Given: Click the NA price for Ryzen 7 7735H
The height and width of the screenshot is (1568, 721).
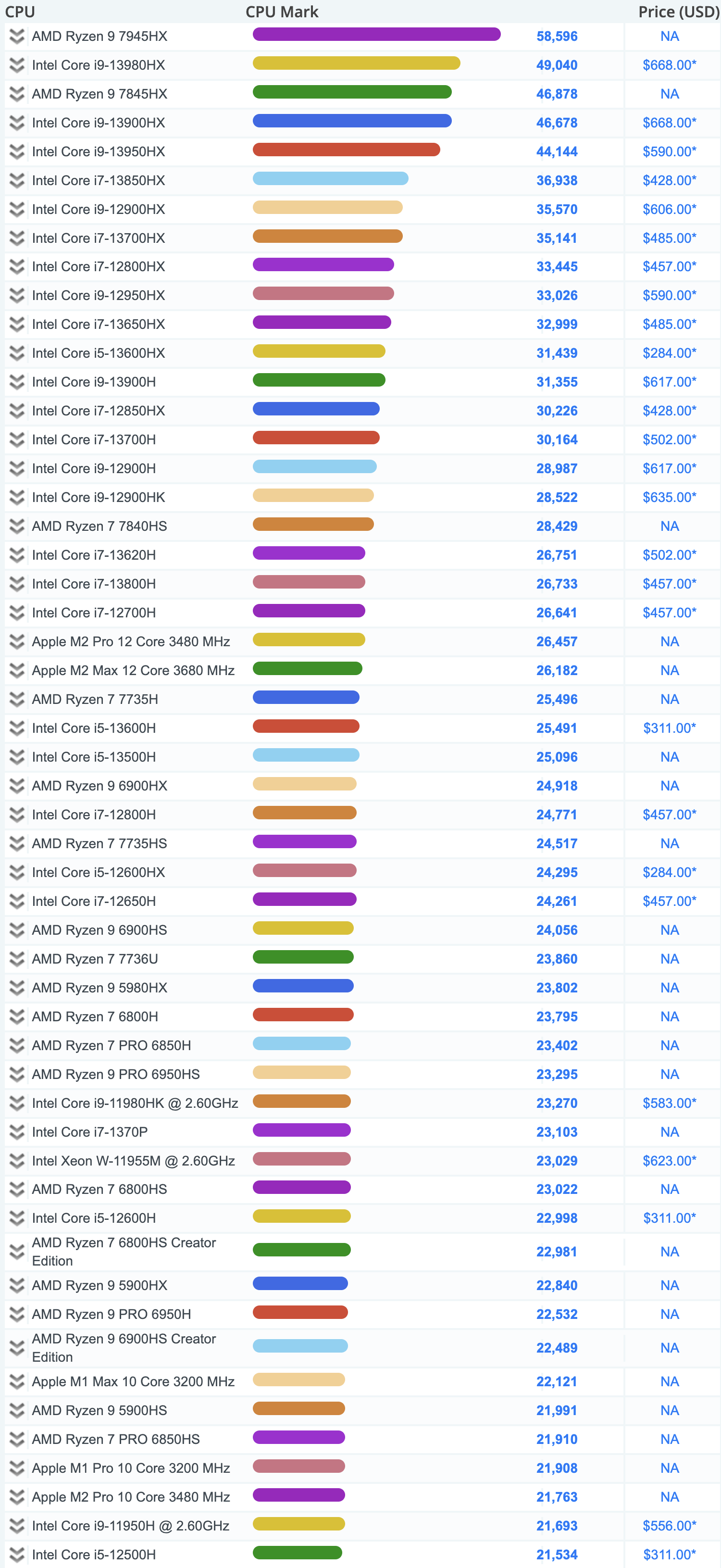Looking at the screenshot, I should pyautogui.click(x=669, y=700).
